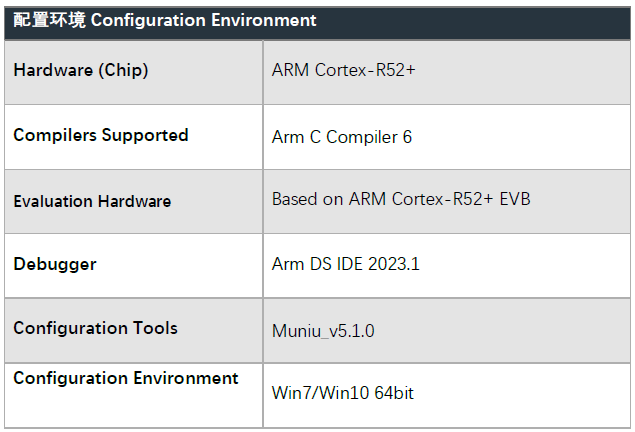
Task: Click the word Compiler in second row value
Action: click(x=362, y=137)
